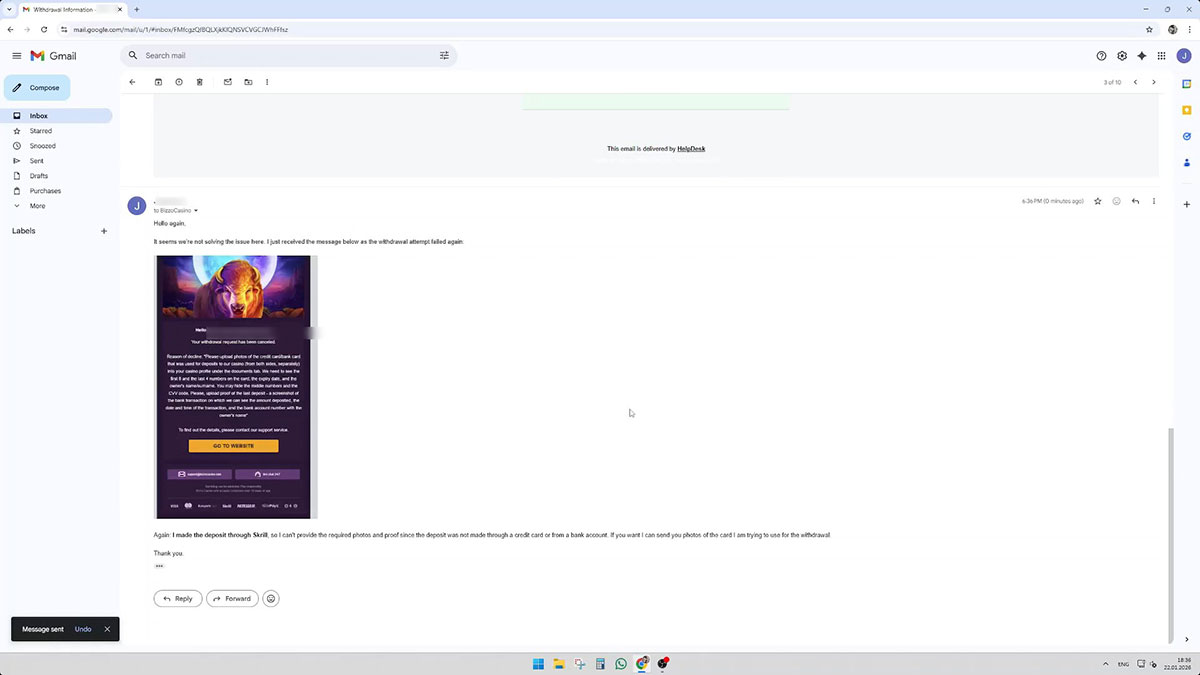Expand recipient details next to BizzoCasino

[x=196, y=211]
